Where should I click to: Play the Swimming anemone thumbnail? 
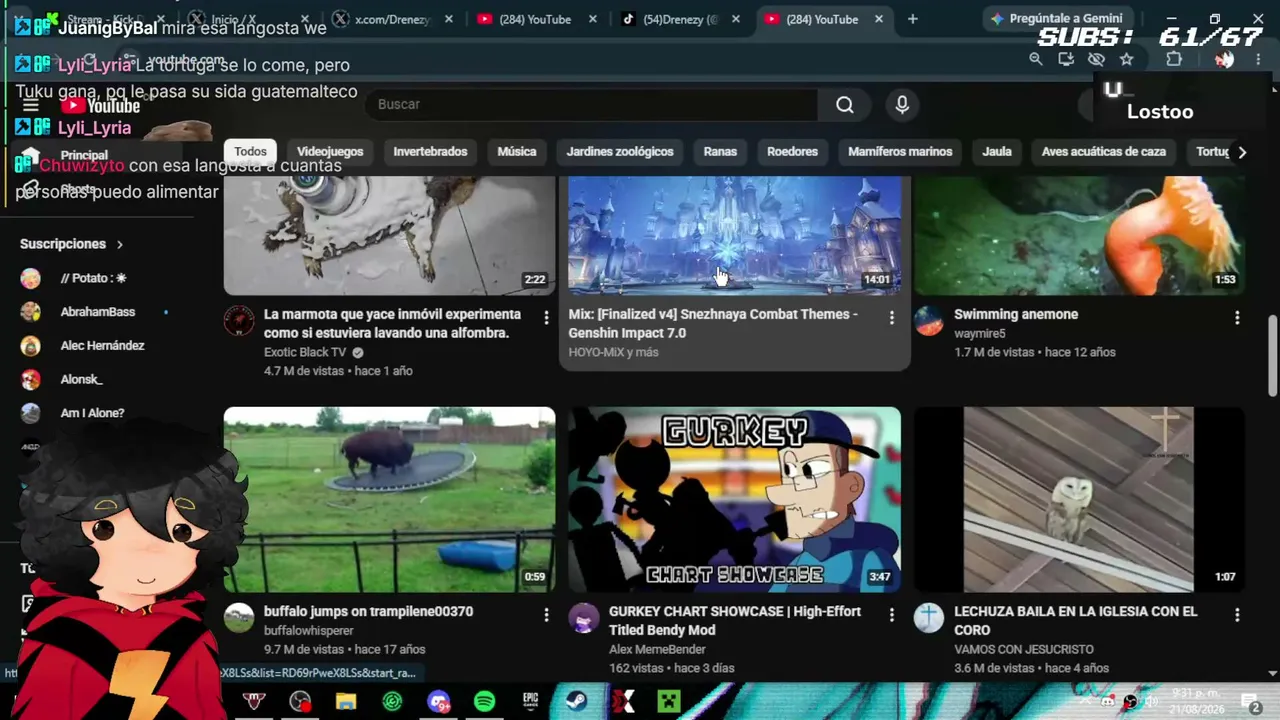pos(1079,236)
